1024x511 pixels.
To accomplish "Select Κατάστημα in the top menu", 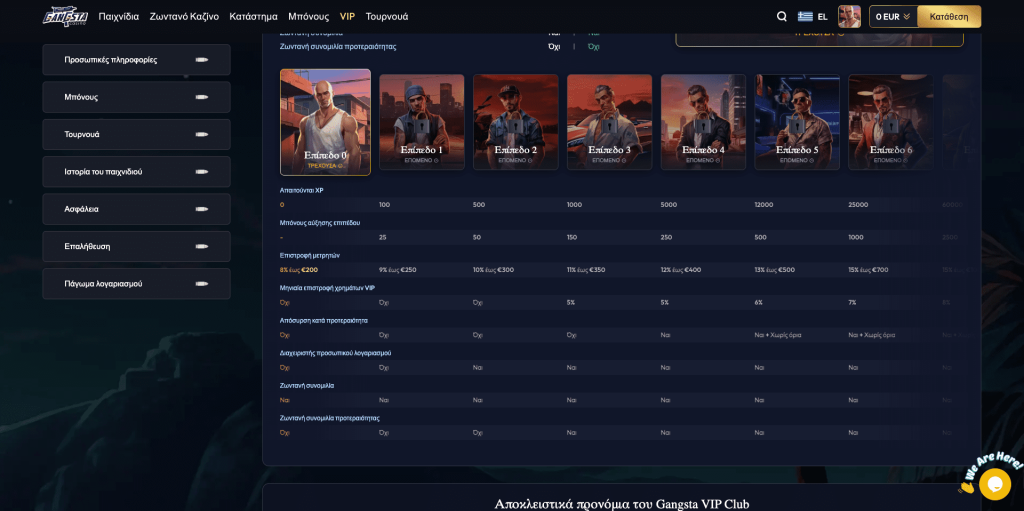I will point(253,16).
